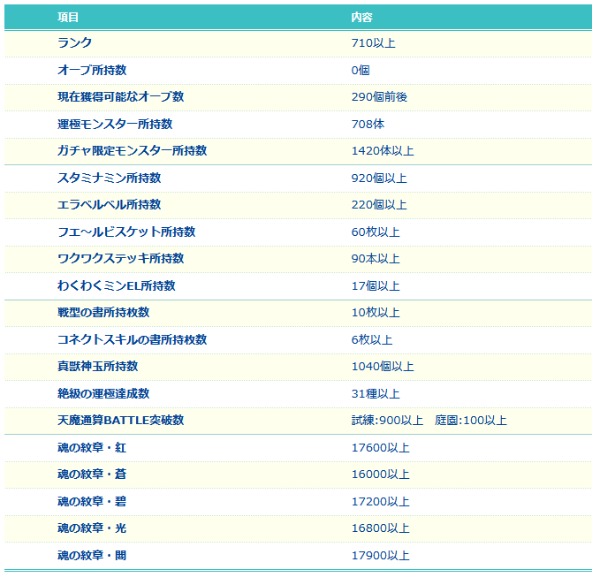Select 真獣神玉所持数 label

click(x=98, y=367)
